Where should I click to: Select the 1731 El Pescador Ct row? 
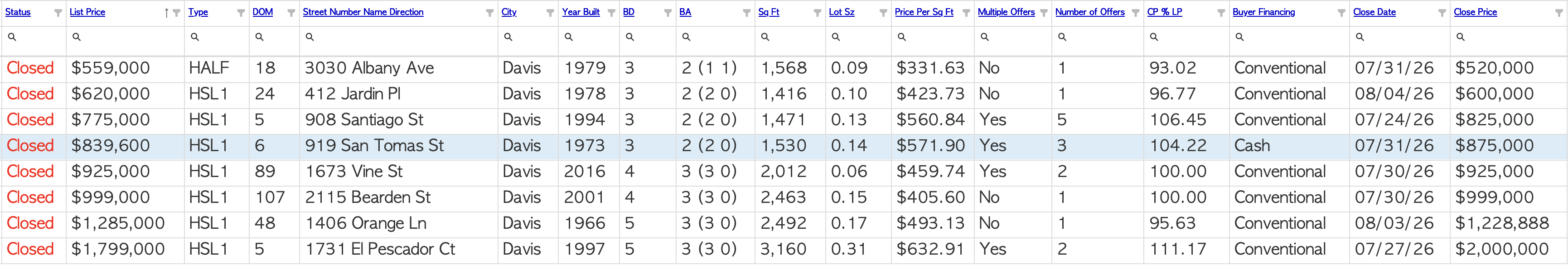[x=784, y=250]
